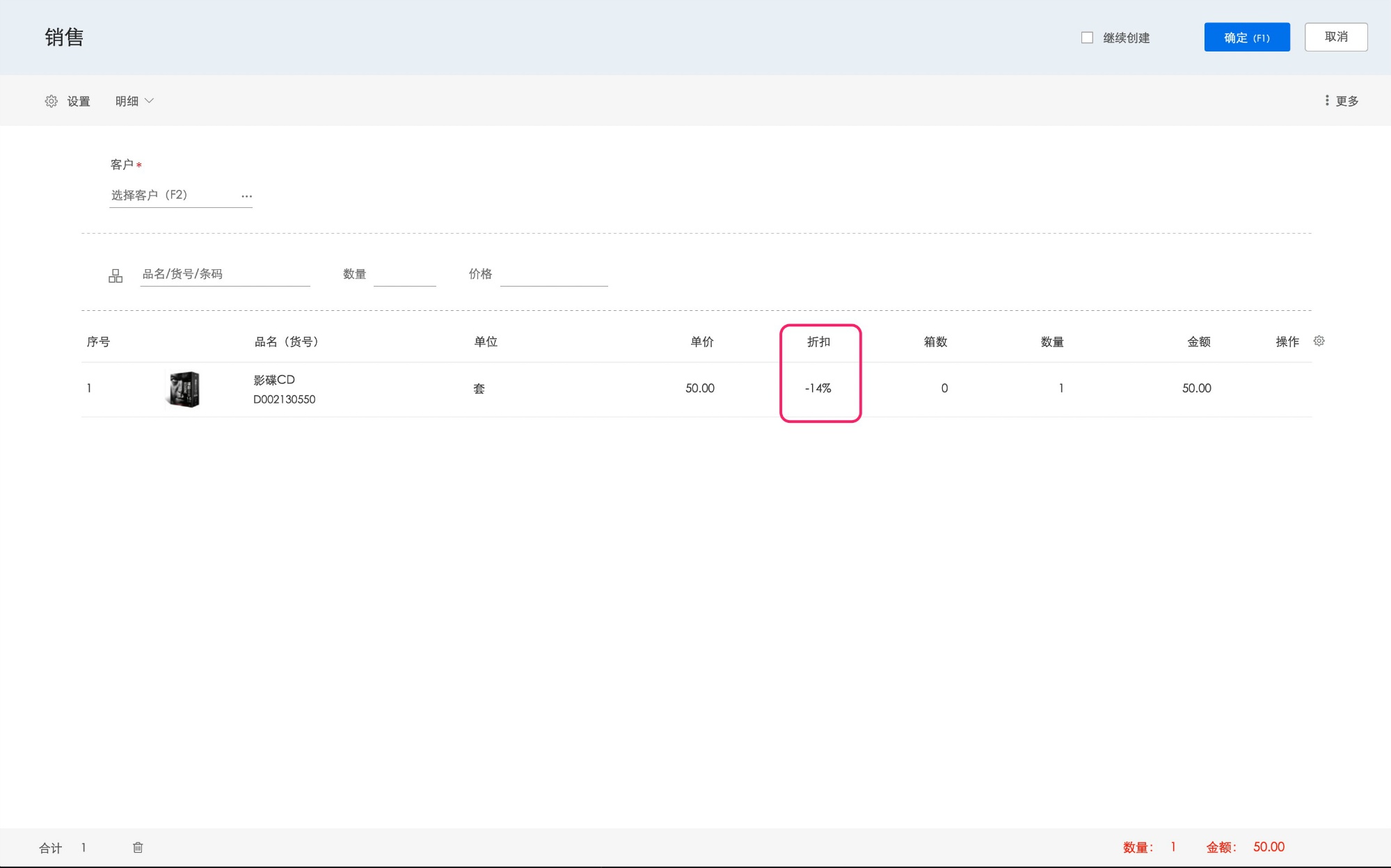Screen dimensions: 1391x868
Task: Click the 取消 cancel button
Action: click(1335, 37)
